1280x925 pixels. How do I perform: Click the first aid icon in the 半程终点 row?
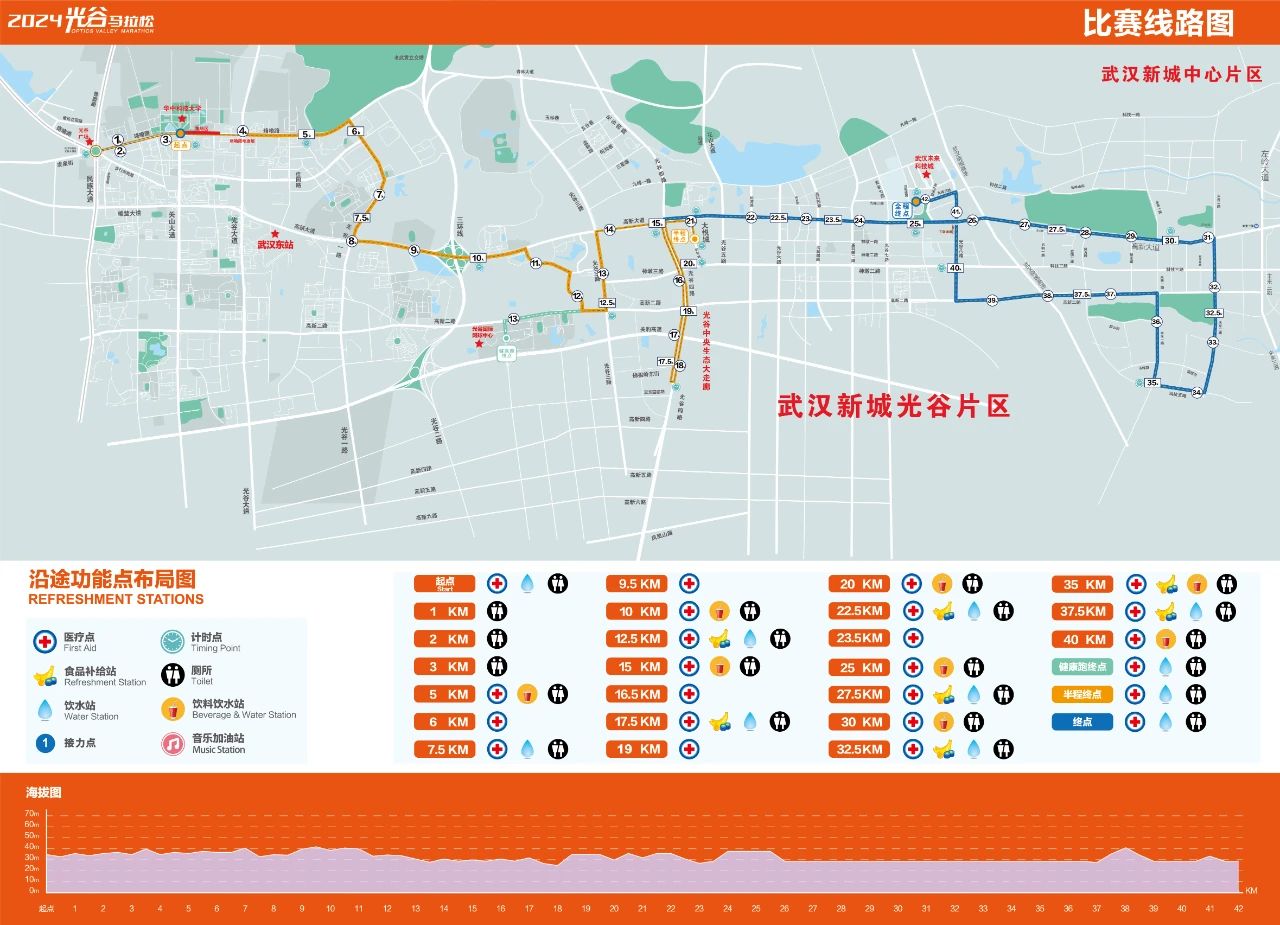[x=1135, y=694]
